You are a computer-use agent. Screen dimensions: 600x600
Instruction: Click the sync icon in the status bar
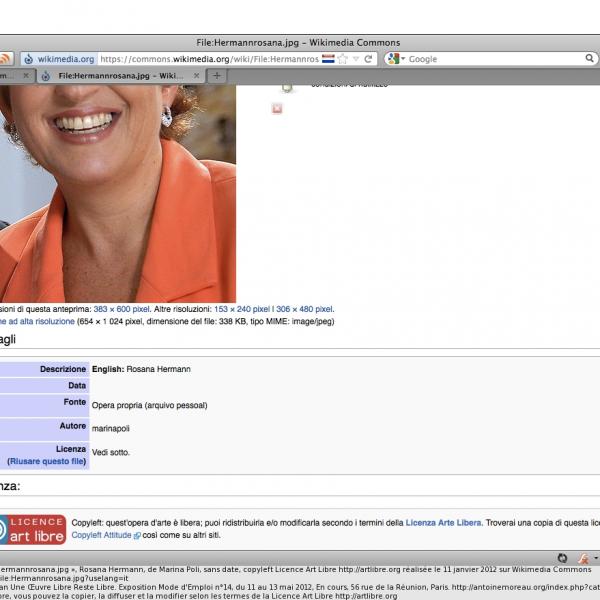(562, 558)
